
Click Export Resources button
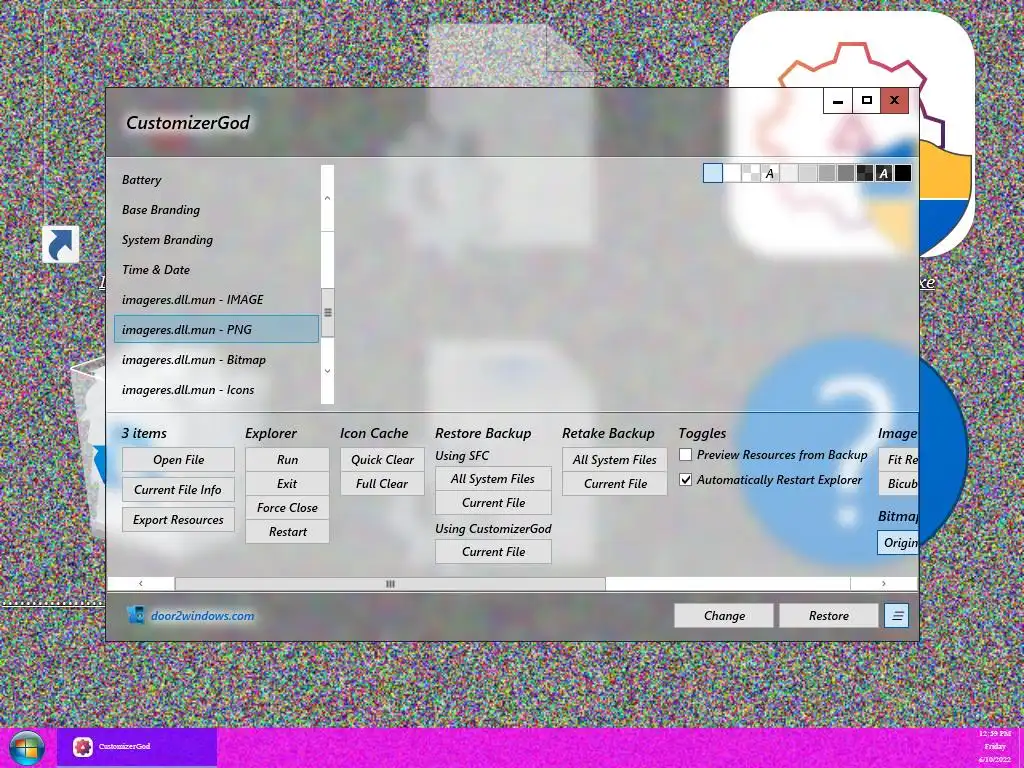pos(178,520)
